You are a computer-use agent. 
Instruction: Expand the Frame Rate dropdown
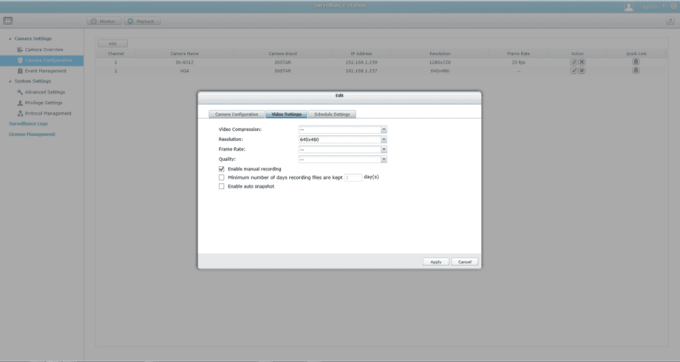[x=342, y=150]
